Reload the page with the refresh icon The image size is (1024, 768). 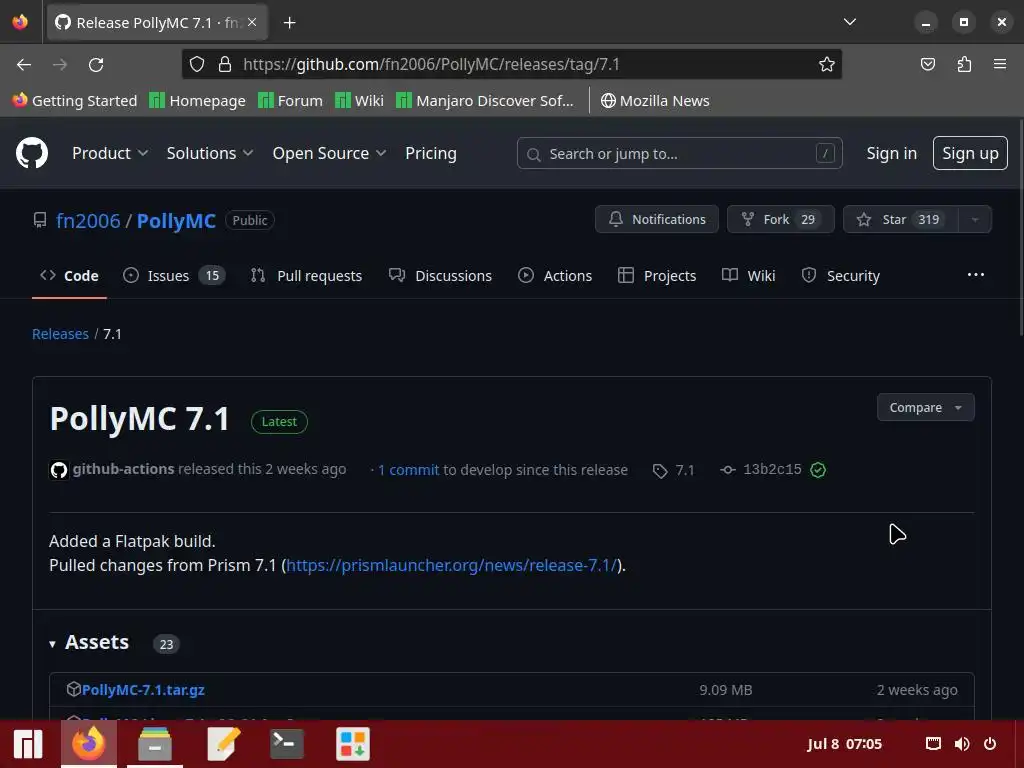[96, 65]
